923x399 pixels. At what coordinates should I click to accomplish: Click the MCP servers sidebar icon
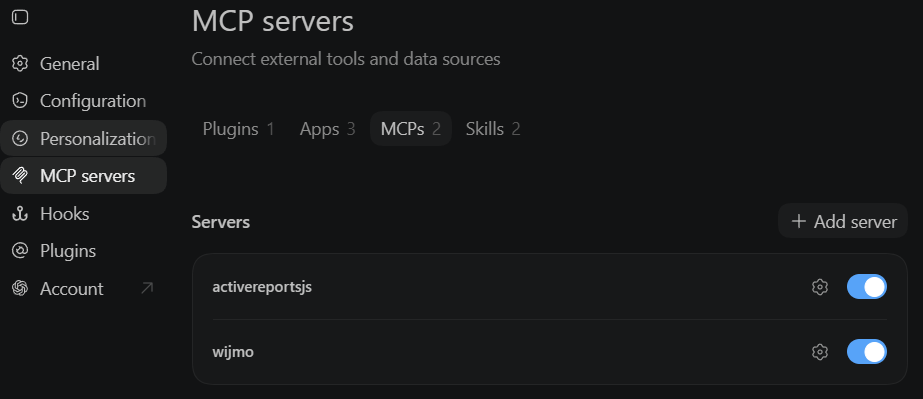click(20, 176)
